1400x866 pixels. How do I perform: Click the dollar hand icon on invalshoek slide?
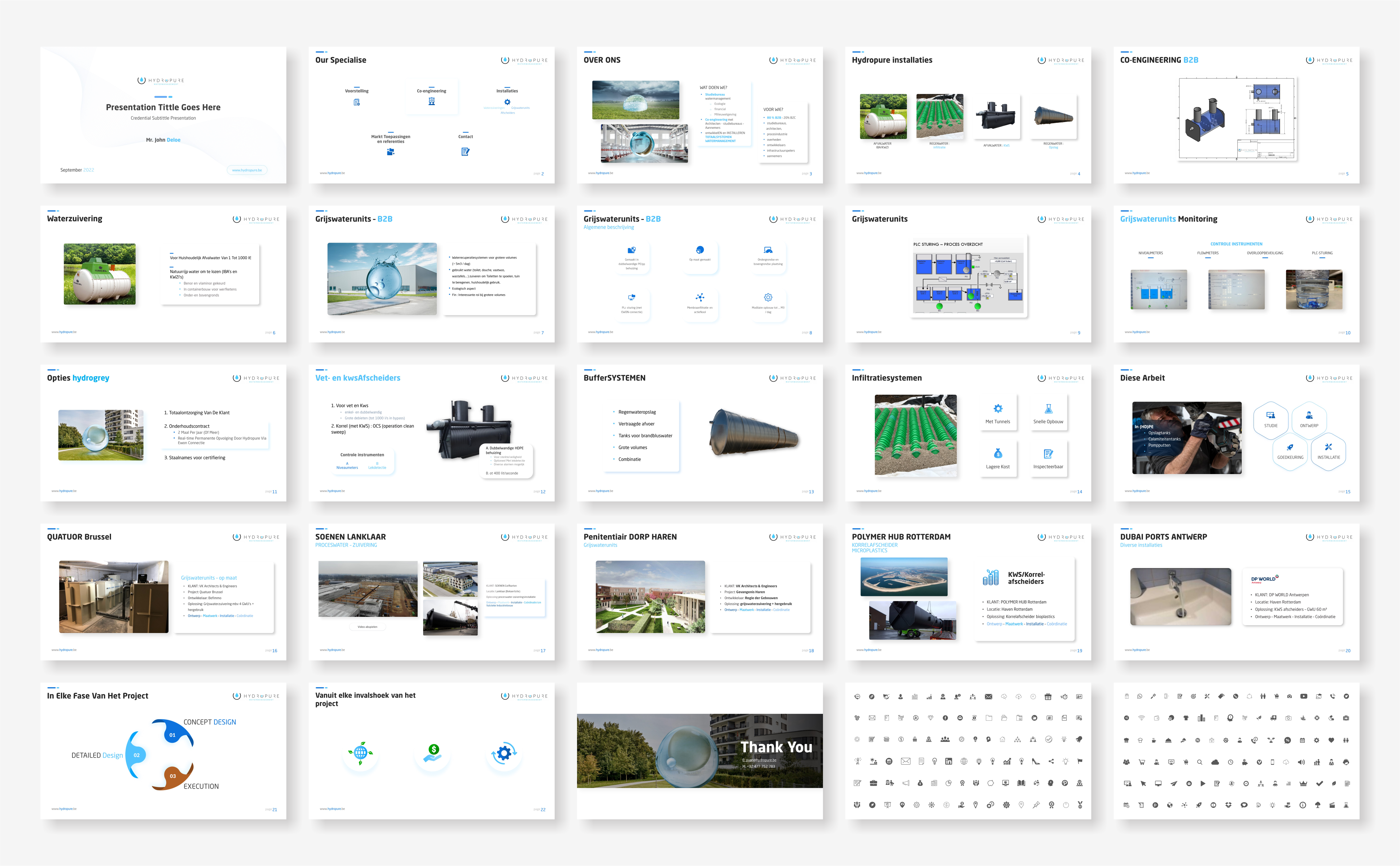(x=433, y=752)
